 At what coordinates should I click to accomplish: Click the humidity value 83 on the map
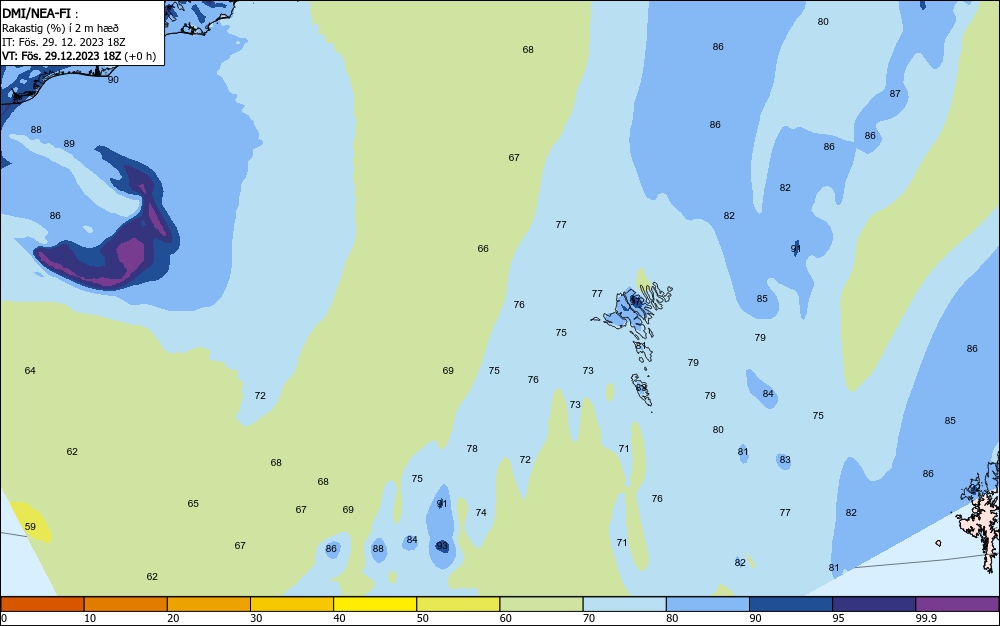[785, 460]
